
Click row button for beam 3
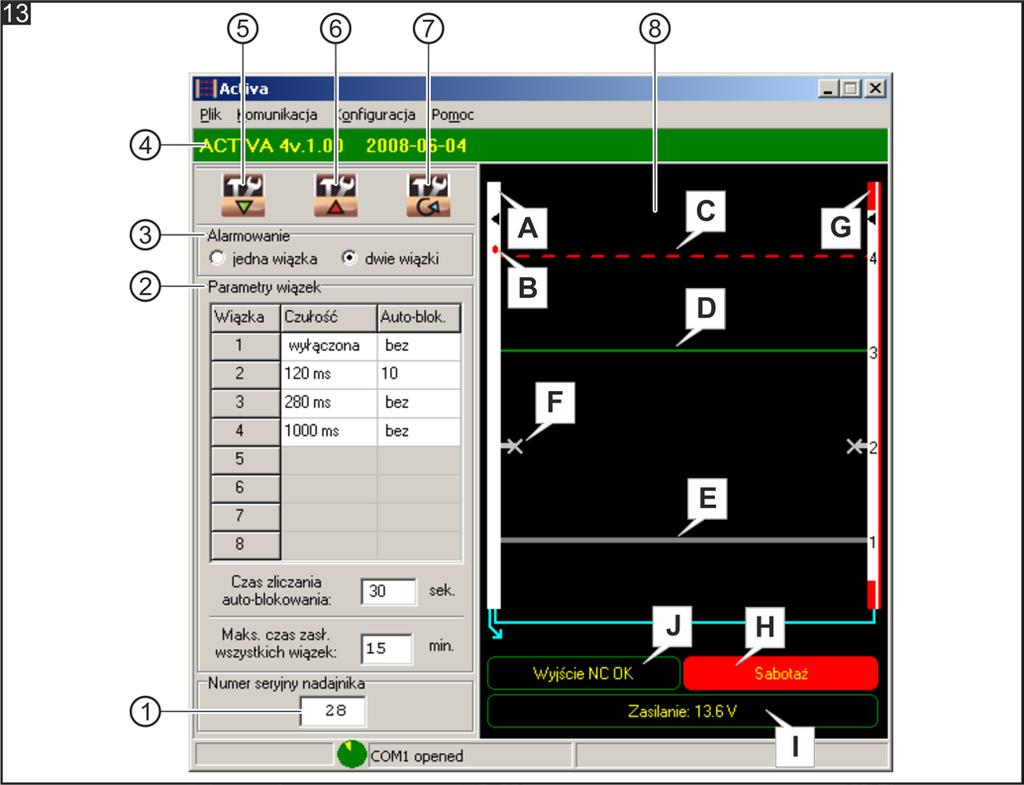pos(246,403)
